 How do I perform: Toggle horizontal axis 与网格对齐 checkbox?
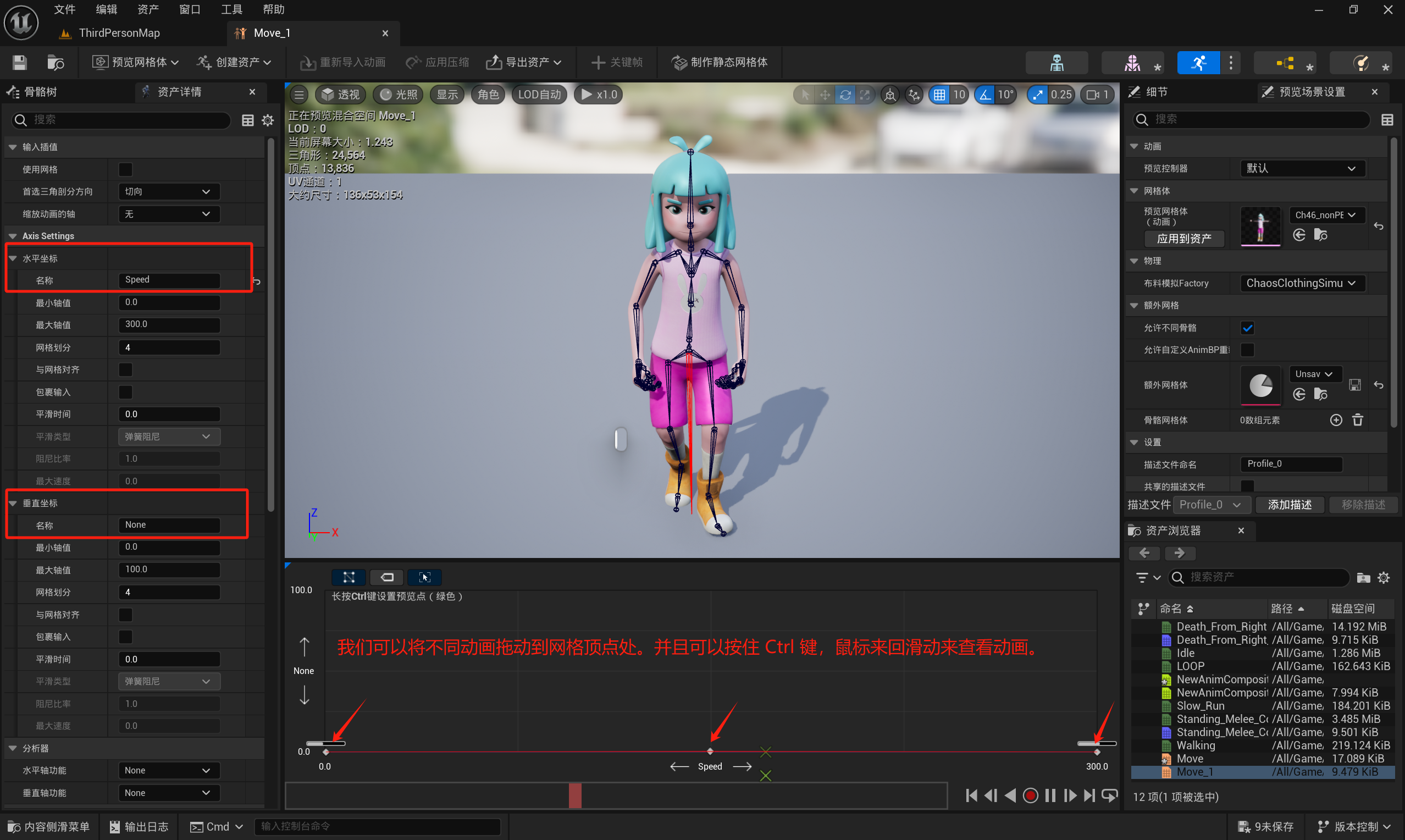tap(125, 369)
